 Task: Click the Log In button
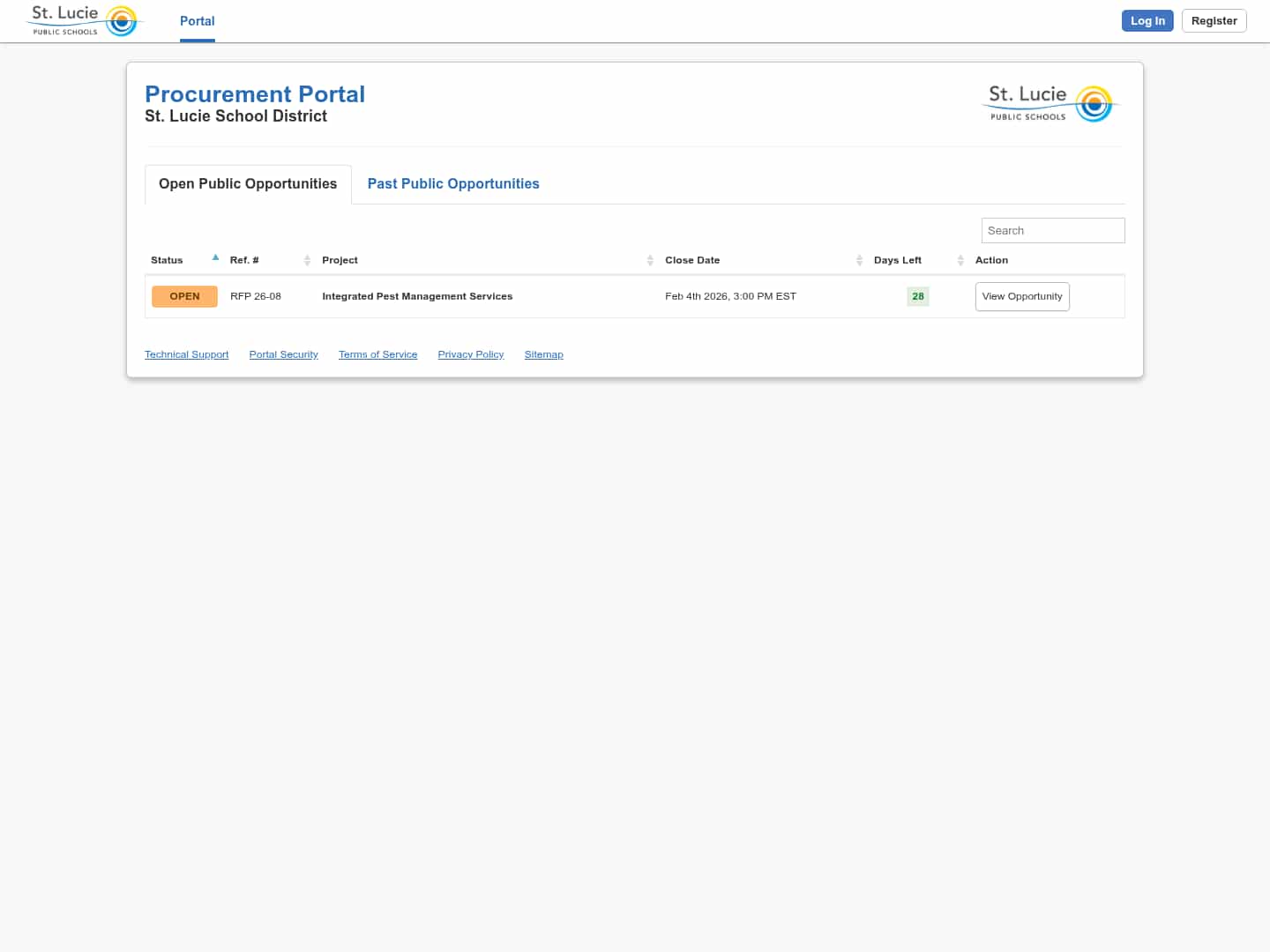[1147, 20]
